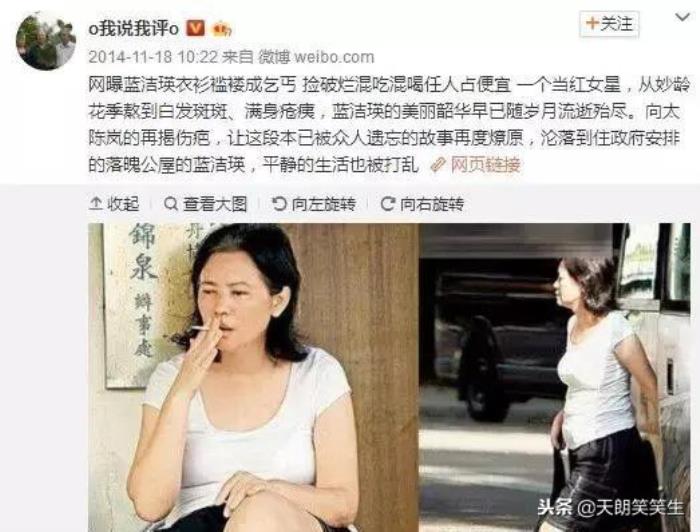Rotate the image right with 向右旋转
Viewport: 700px width, 532px height.
tap(422, 204)
